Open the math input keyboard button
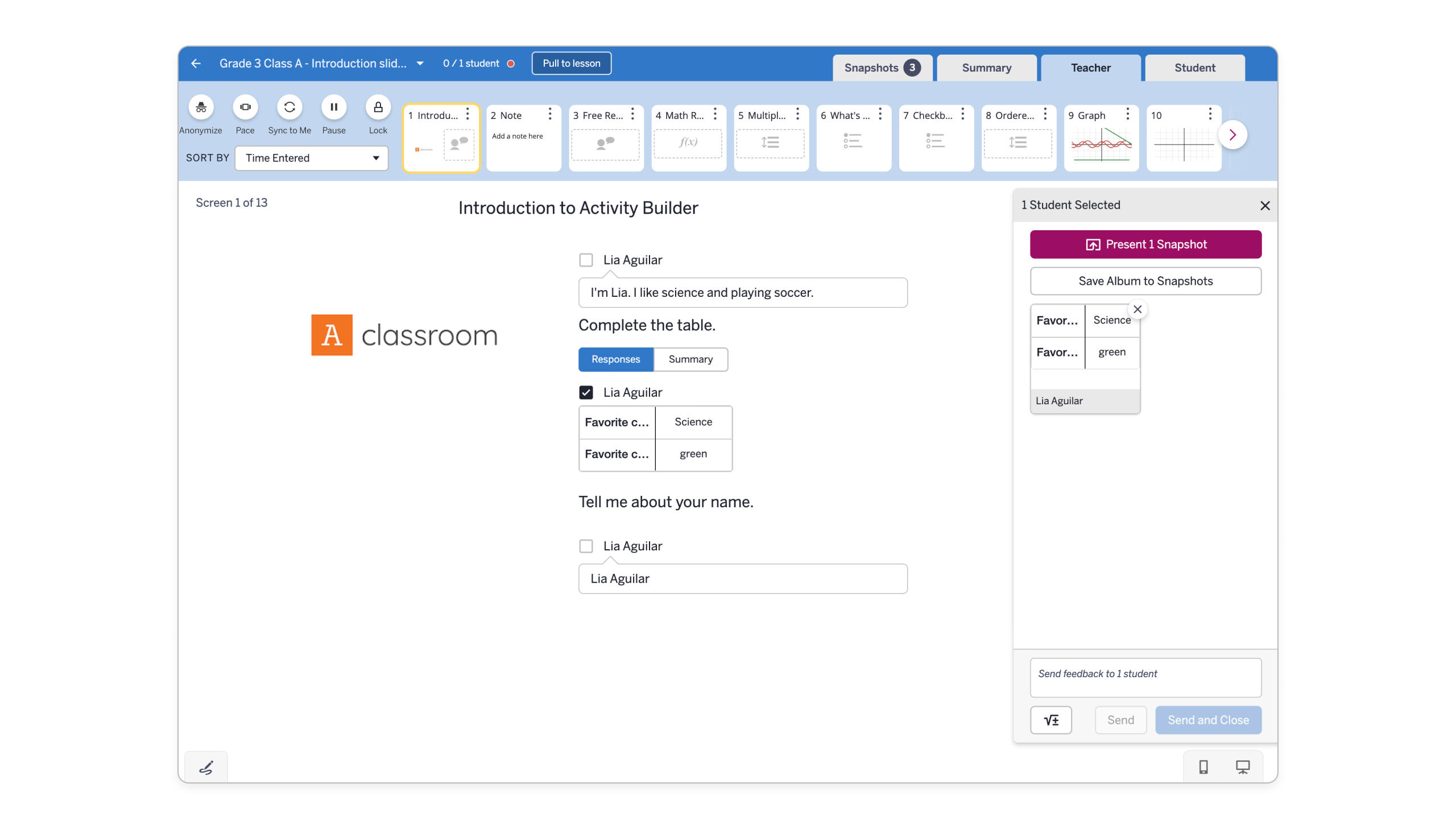The height and width of the screenshot is (829, 1456). (x=1050, y=720)
